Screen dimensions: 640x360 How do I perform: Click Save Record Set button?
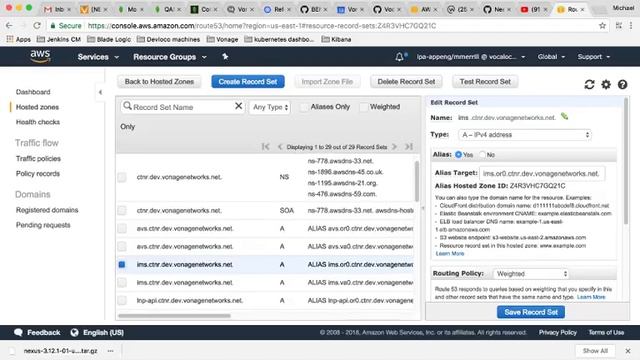point(531,312)
